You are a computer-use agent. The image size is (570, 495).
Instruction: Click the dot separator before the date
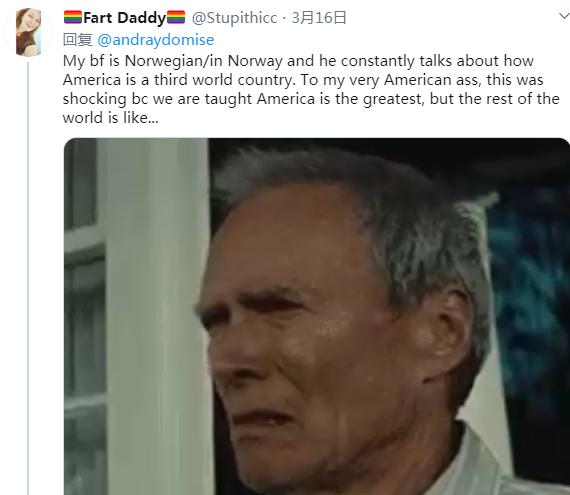[284, 18]
